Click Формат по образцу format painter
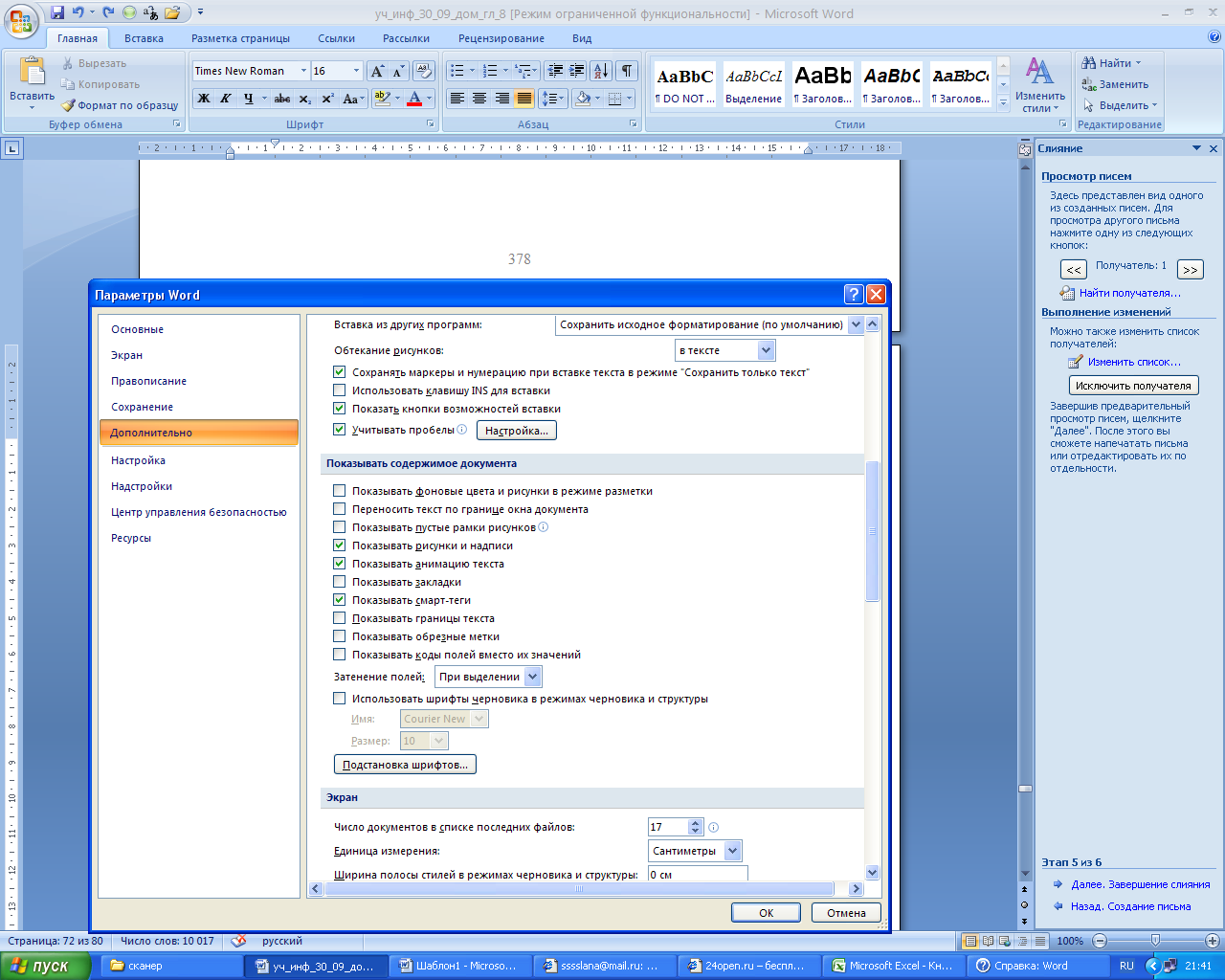The height and width of the screenshot is (980, 1225). tap(120, 105)
